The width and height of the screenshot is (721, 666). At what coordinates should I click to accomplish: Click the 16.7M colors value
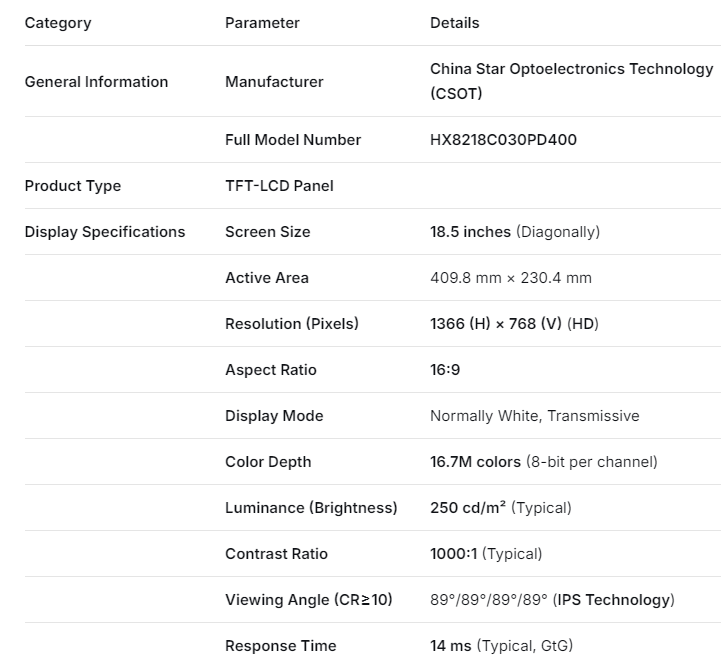click(x=475, y=462)
